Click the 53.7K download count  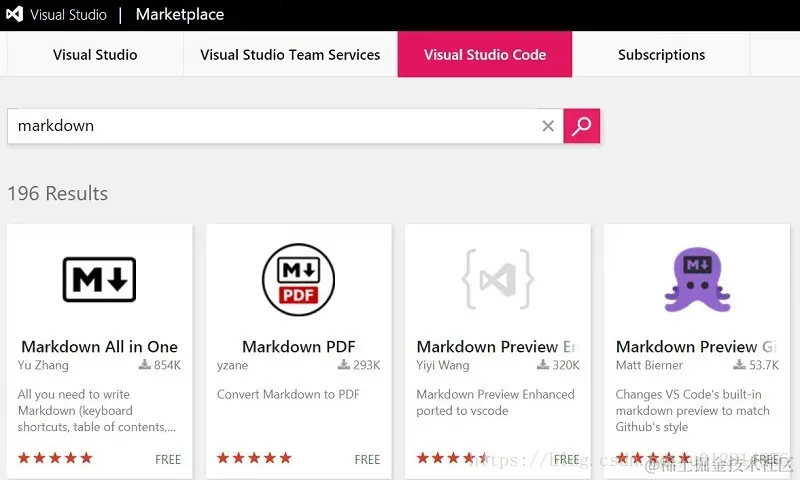click(x=764, y=365)
